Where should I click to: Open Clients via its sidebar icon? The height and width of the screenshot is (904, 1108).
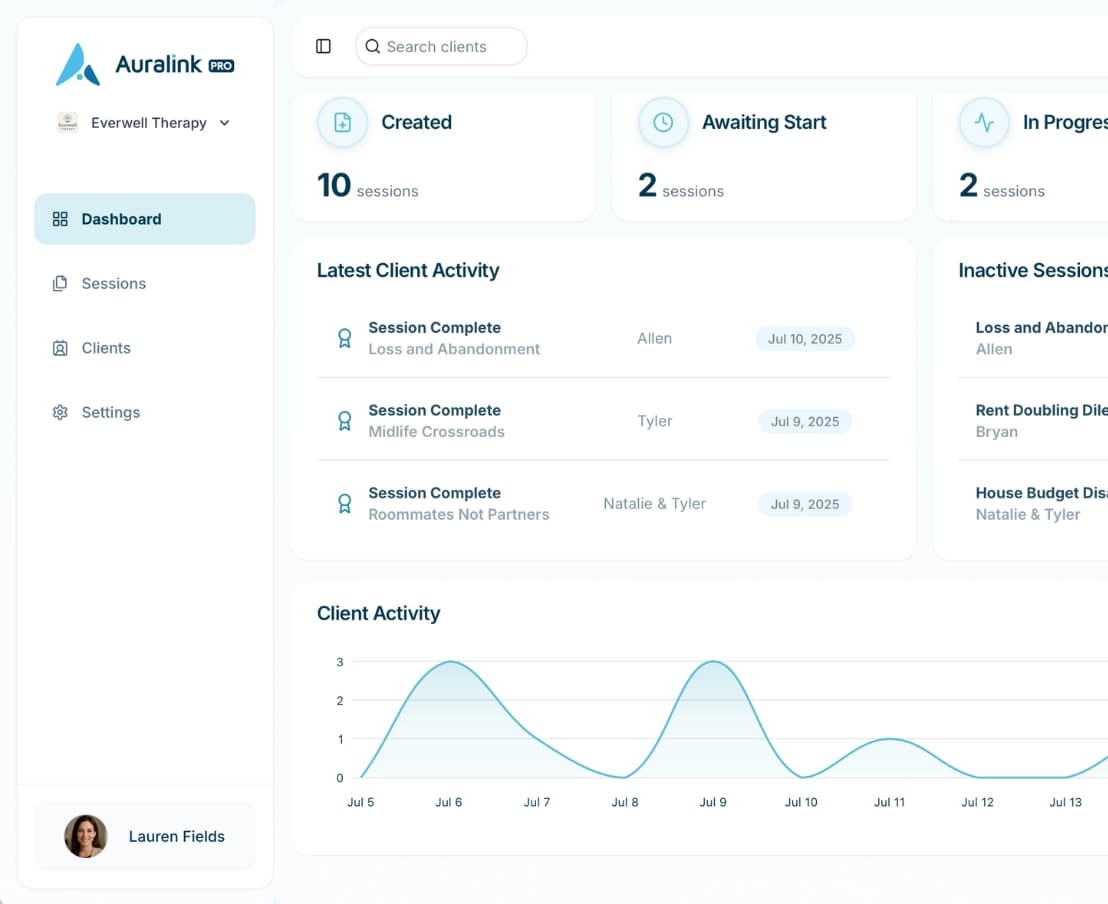(60, 347)
